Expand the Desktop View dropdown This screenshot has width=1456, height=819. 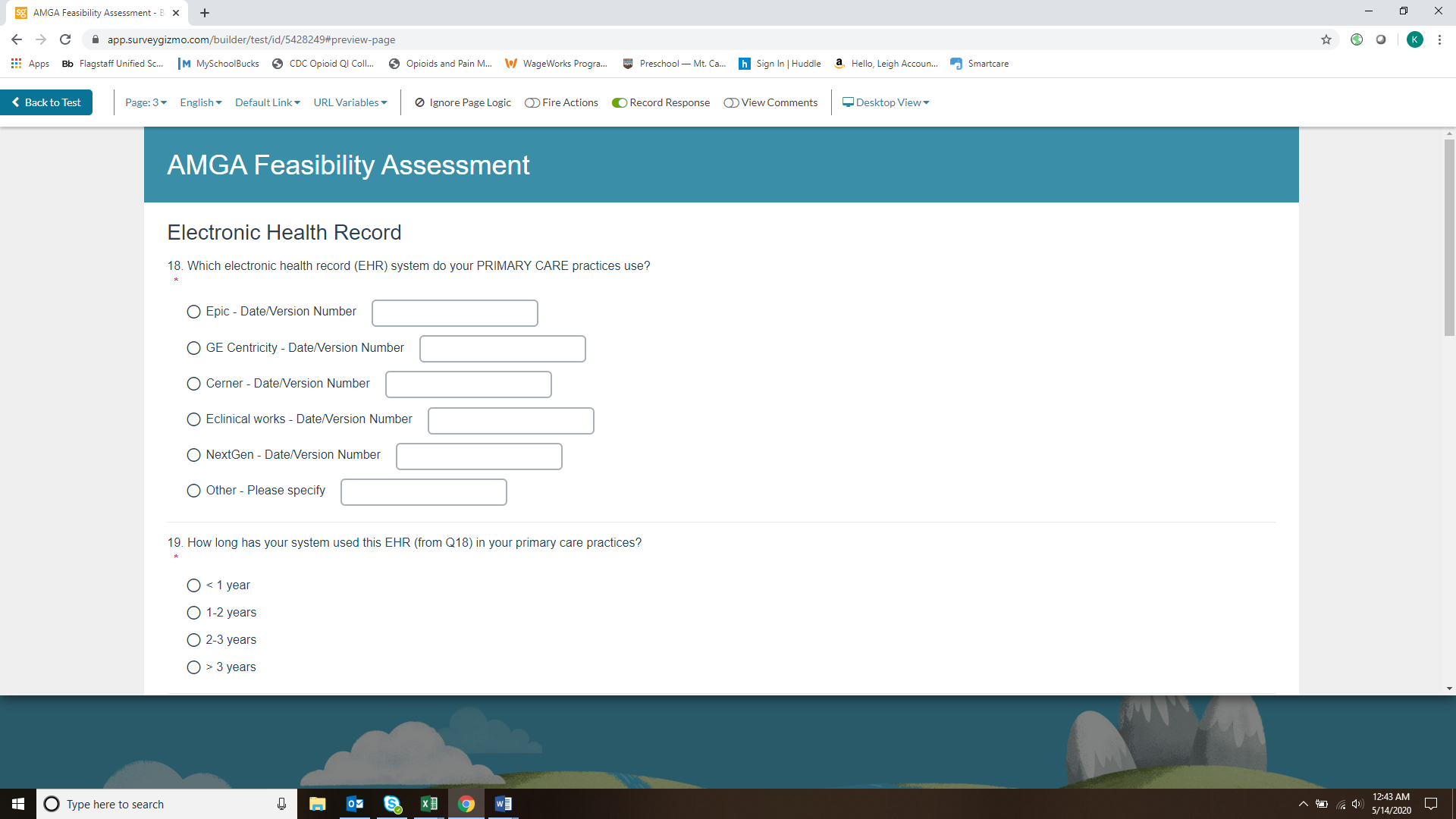(886, 102)
